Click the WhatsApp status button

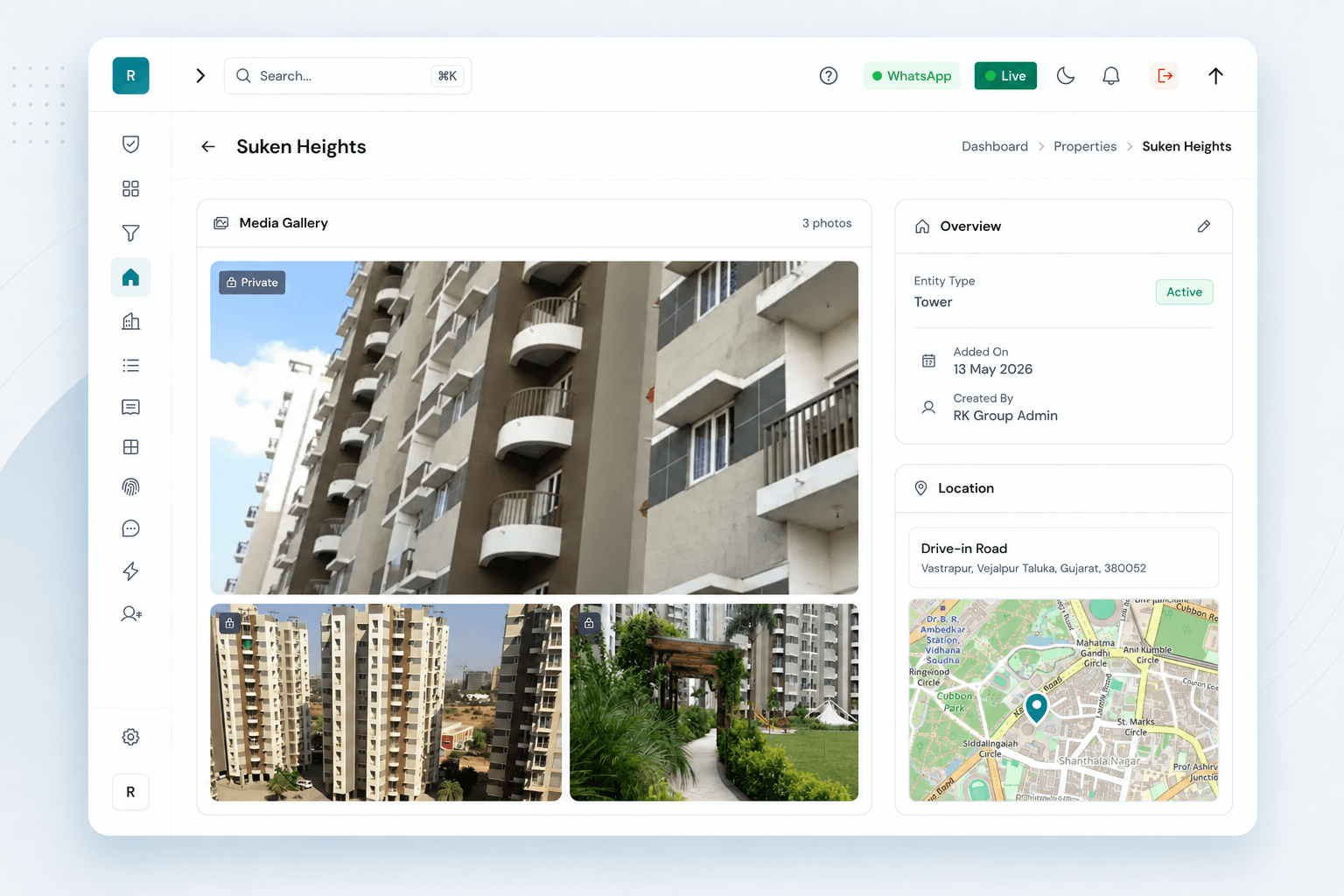pos(912,76)
